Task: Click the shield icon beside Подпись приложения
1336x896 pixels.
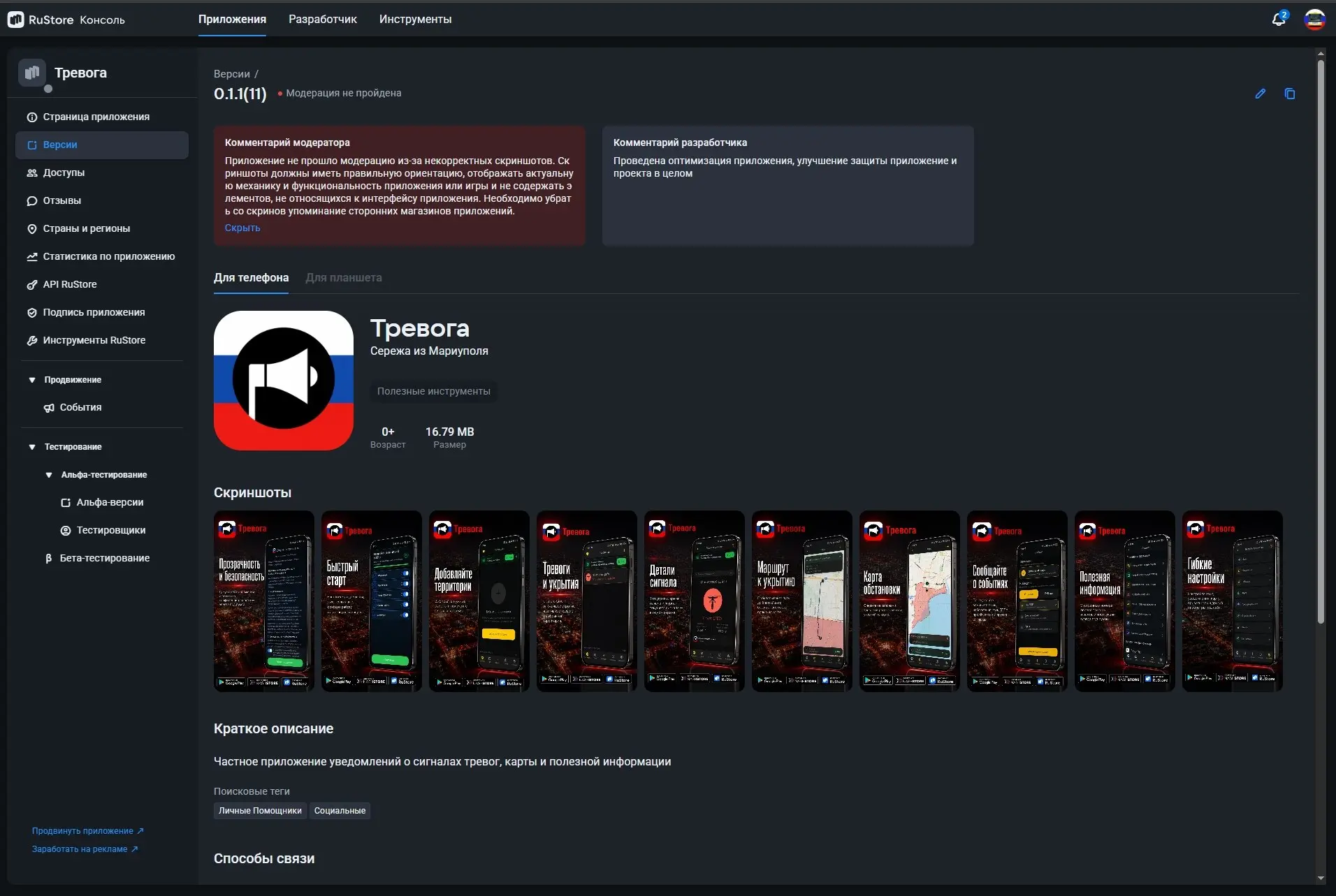Action: click(31, 313)
